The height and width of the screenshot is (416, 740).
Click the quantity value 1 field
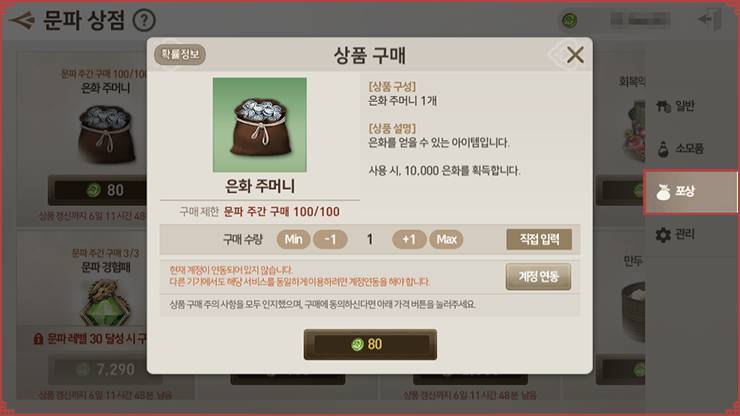coord(370,239)
